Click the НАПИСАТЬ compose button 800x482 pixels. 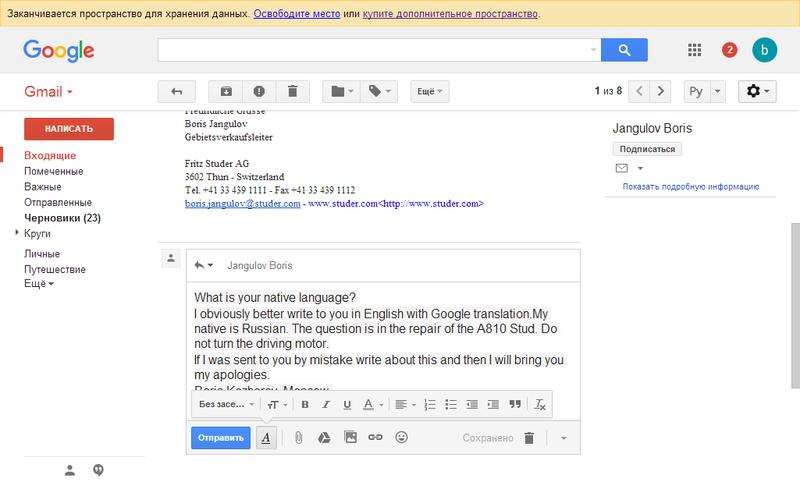[x=69, y=129]
